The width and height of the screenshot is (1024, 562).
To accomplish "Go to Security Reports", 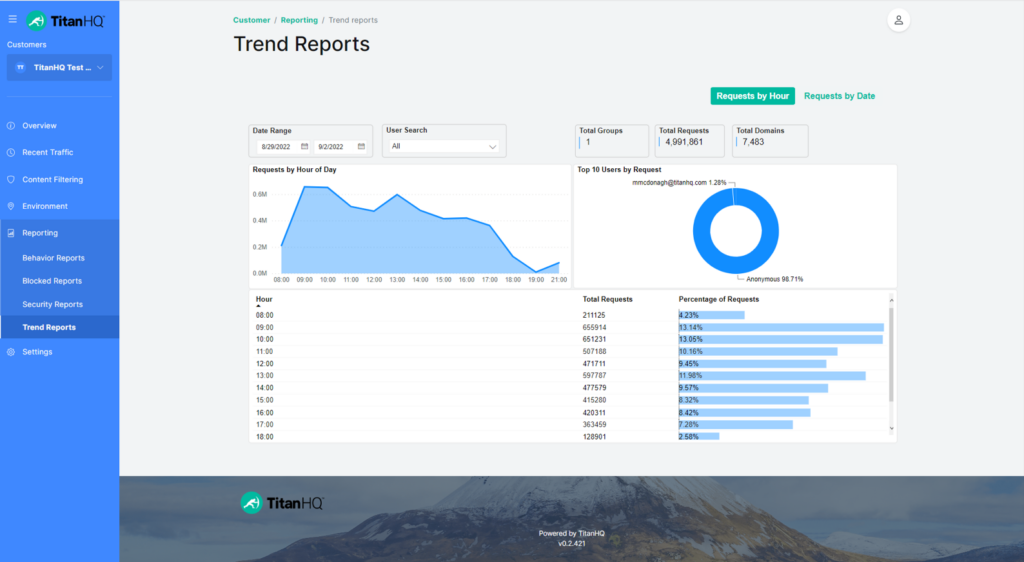I will pyautogui.click(x=52, y=304).
